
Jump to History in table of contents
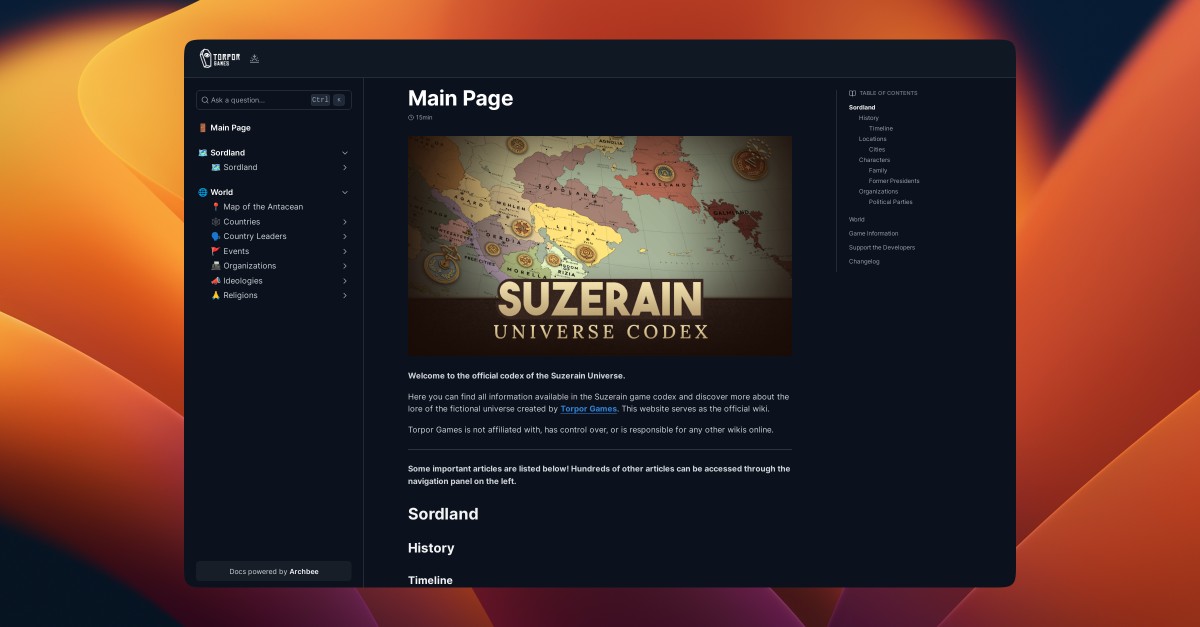tap(869, 118)
